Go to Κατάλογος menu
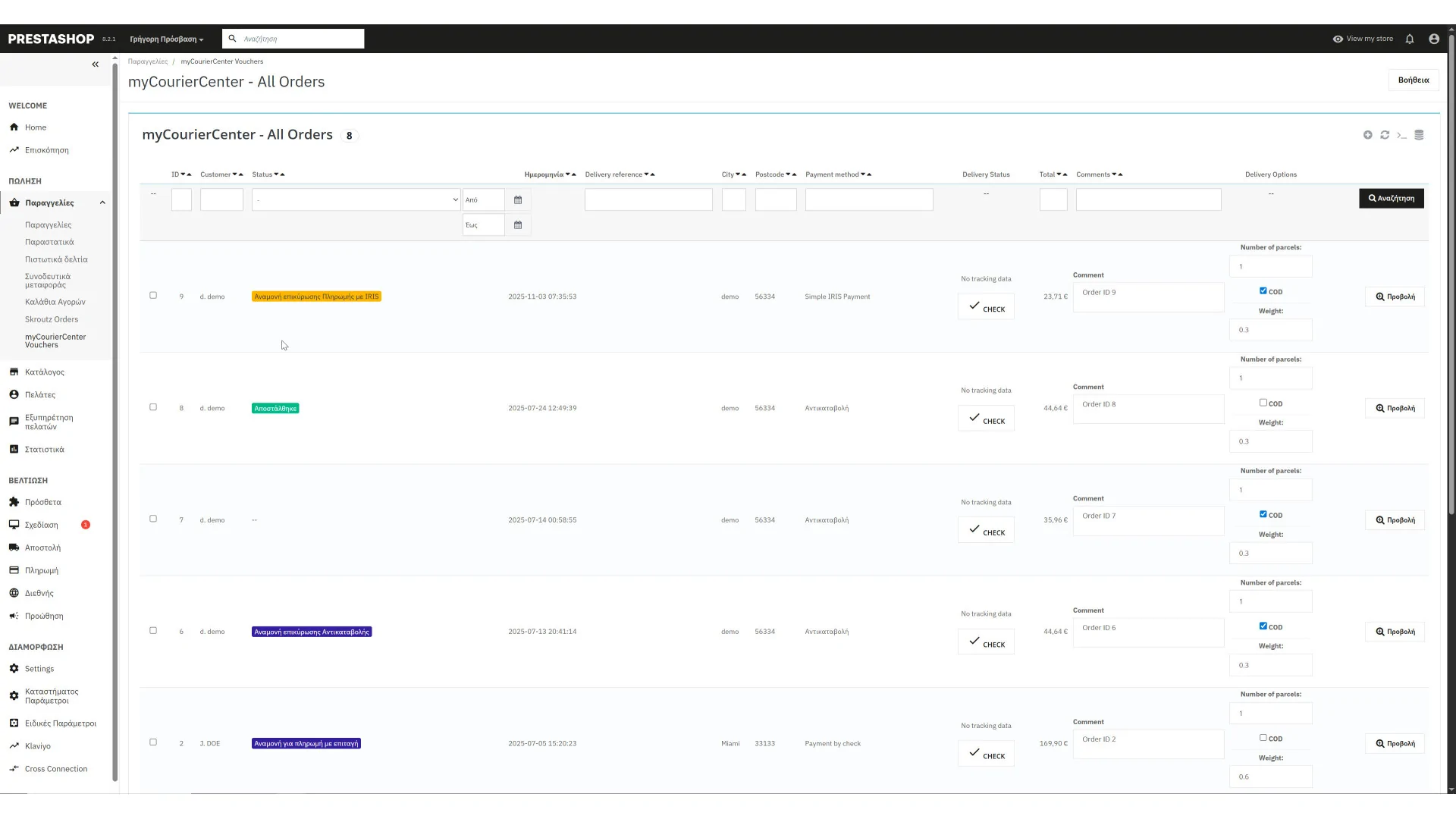 [45, 372]
